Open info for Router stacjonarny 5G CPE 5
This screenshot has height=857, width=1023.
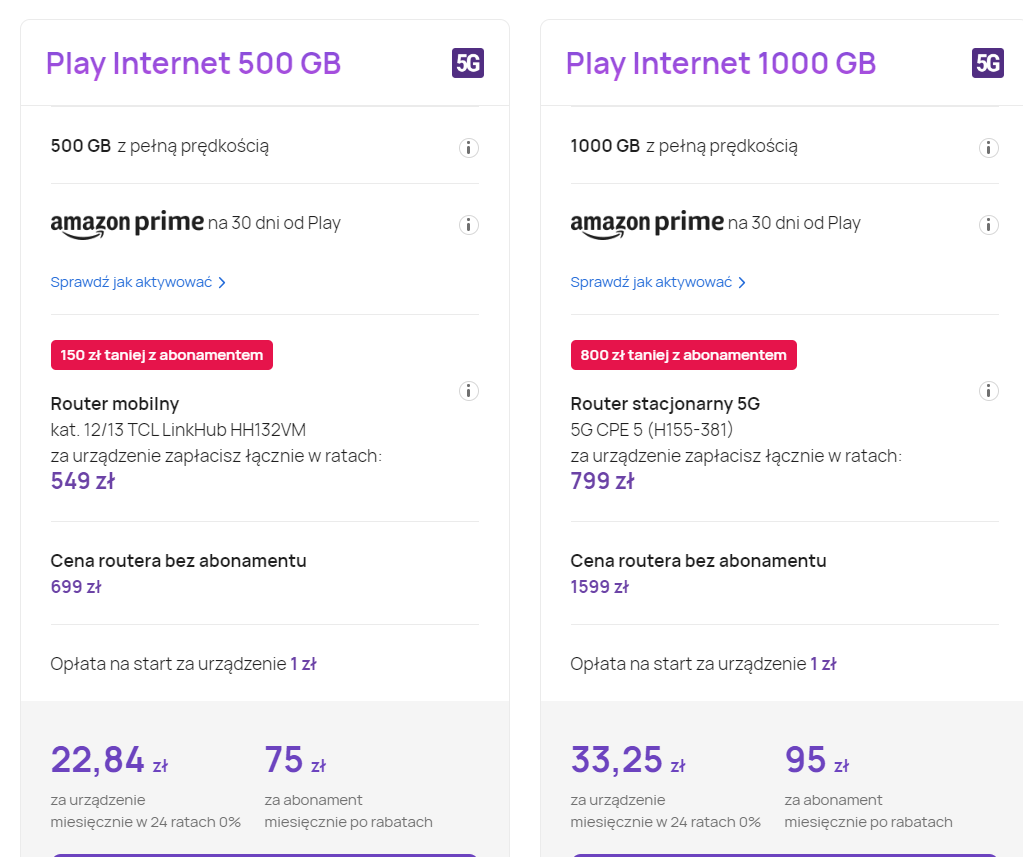point(989,391)
